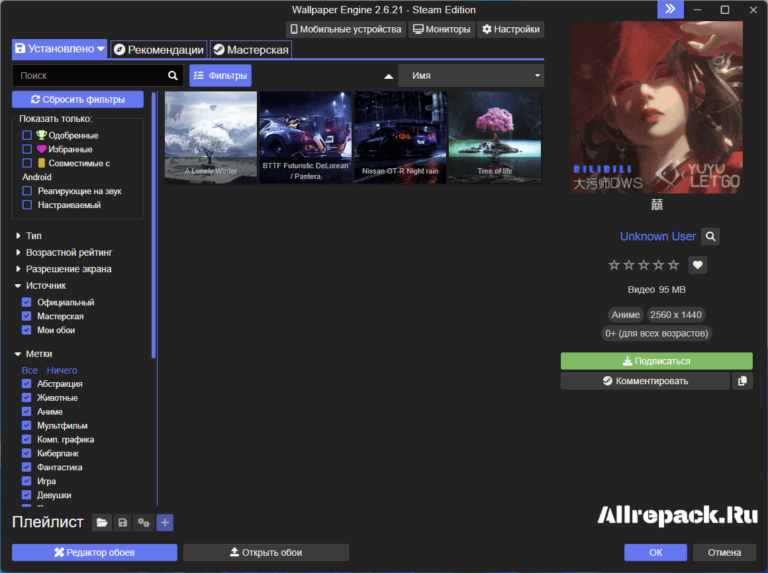Save playlist with floppy disk icon

point(122,523)
